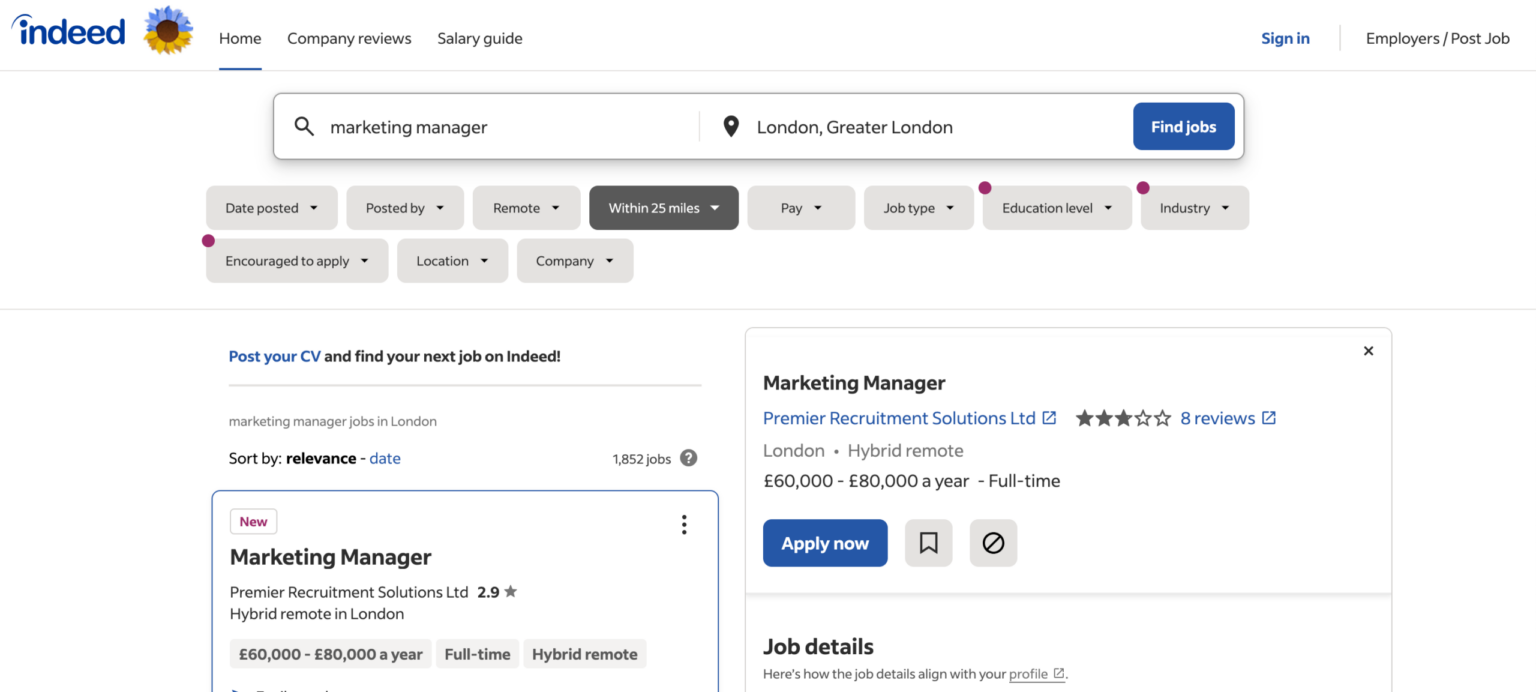1536x692 pixels.
Task: Click the star rating beside company name
Action: tap(1123, 418)
